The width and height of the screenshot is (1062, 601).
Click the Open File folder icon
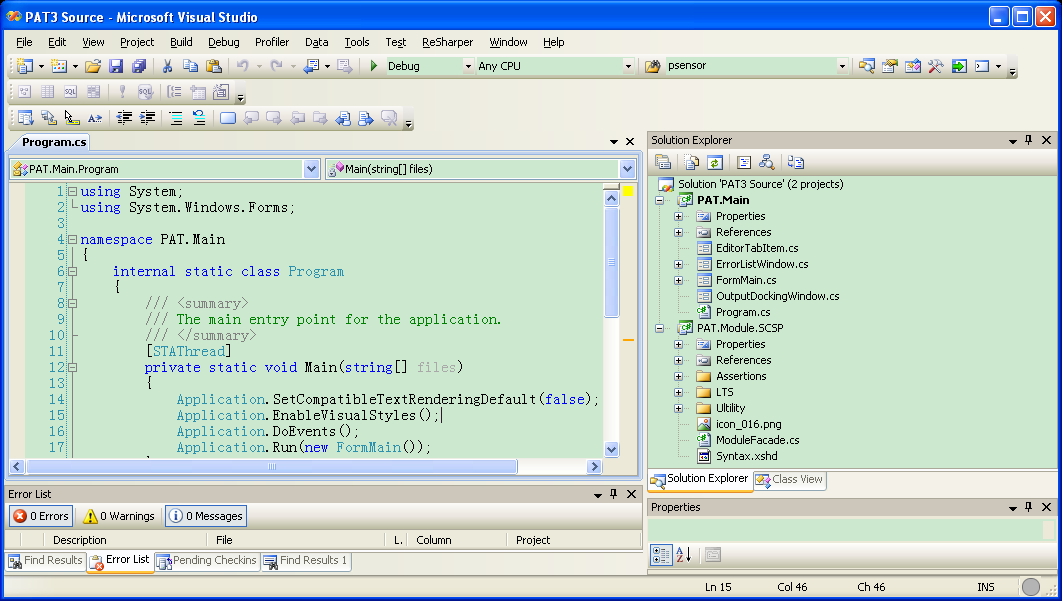(x=93, y=66)
